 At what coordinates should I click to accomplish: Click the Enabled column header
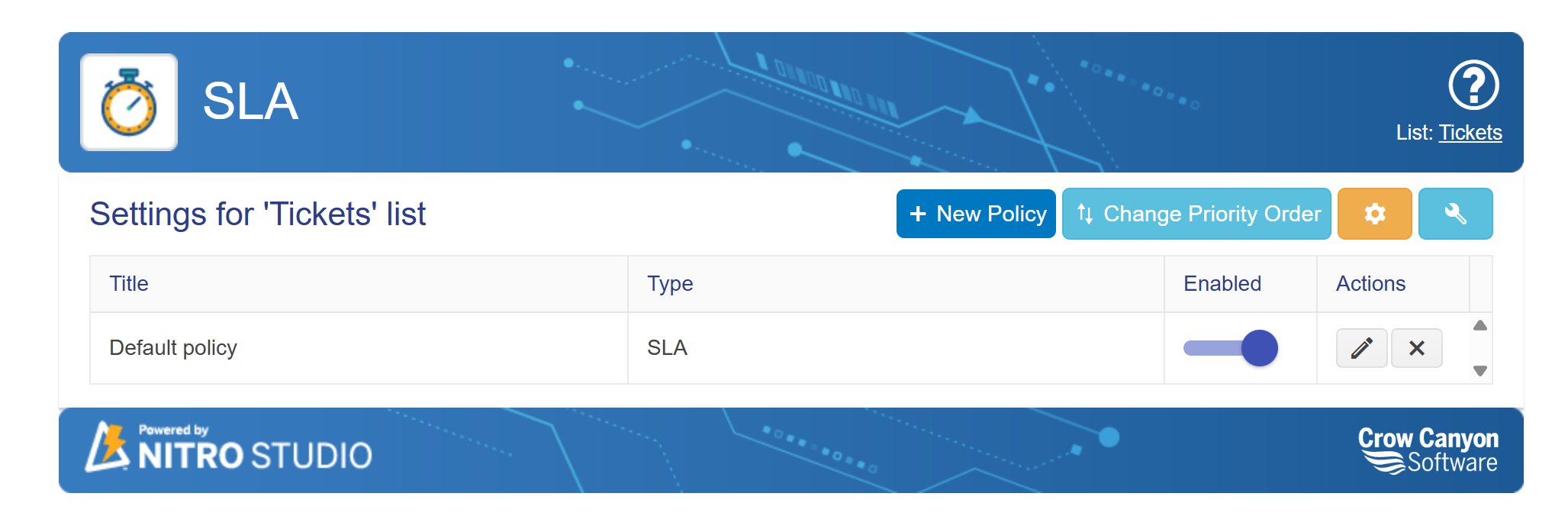(x=1222, y=284)
